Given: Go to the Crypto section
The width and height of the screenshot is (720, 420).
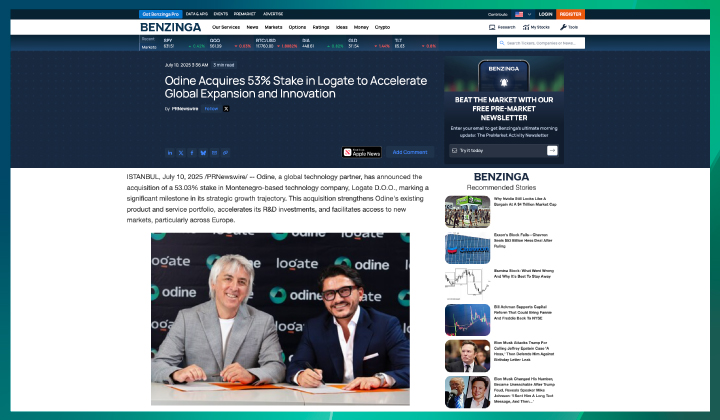Looking at the screenshot, I should click(382, 27).
